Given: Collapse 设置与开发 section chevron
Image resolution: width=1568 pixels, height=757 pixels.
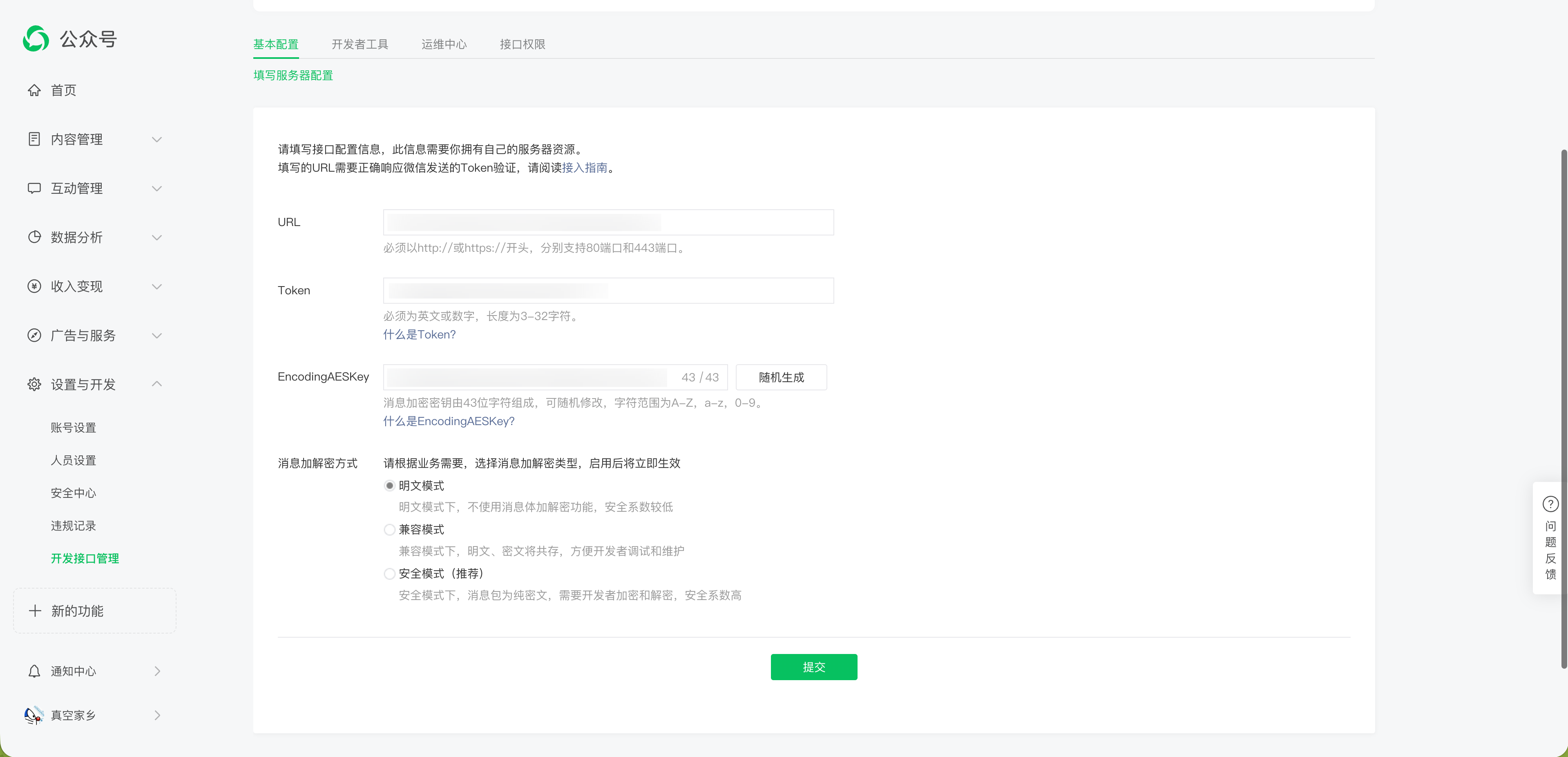Looking at the screenshot, I should (x=157, y=384).
